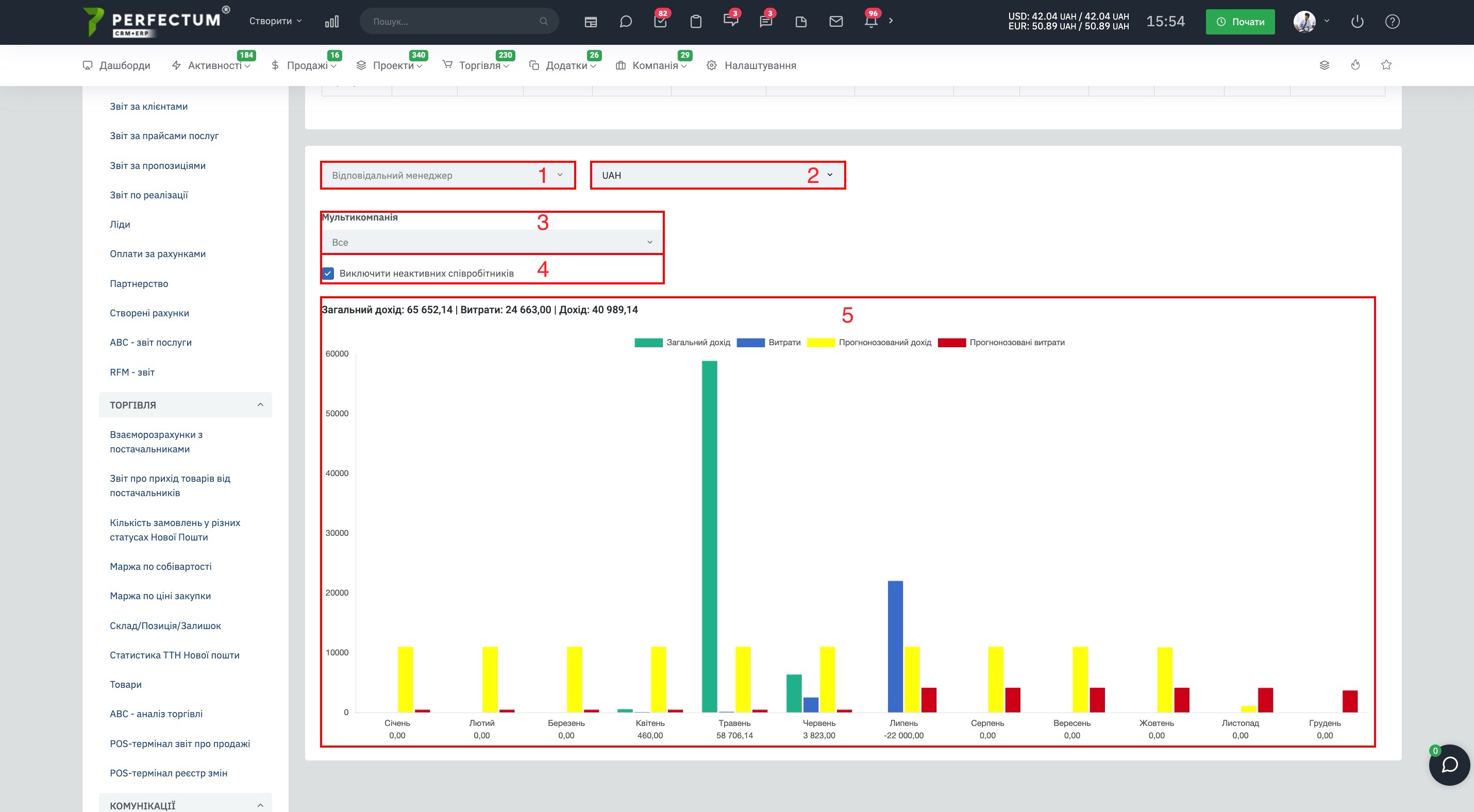Click the favorites star icon

click(x=1386, y=65)
